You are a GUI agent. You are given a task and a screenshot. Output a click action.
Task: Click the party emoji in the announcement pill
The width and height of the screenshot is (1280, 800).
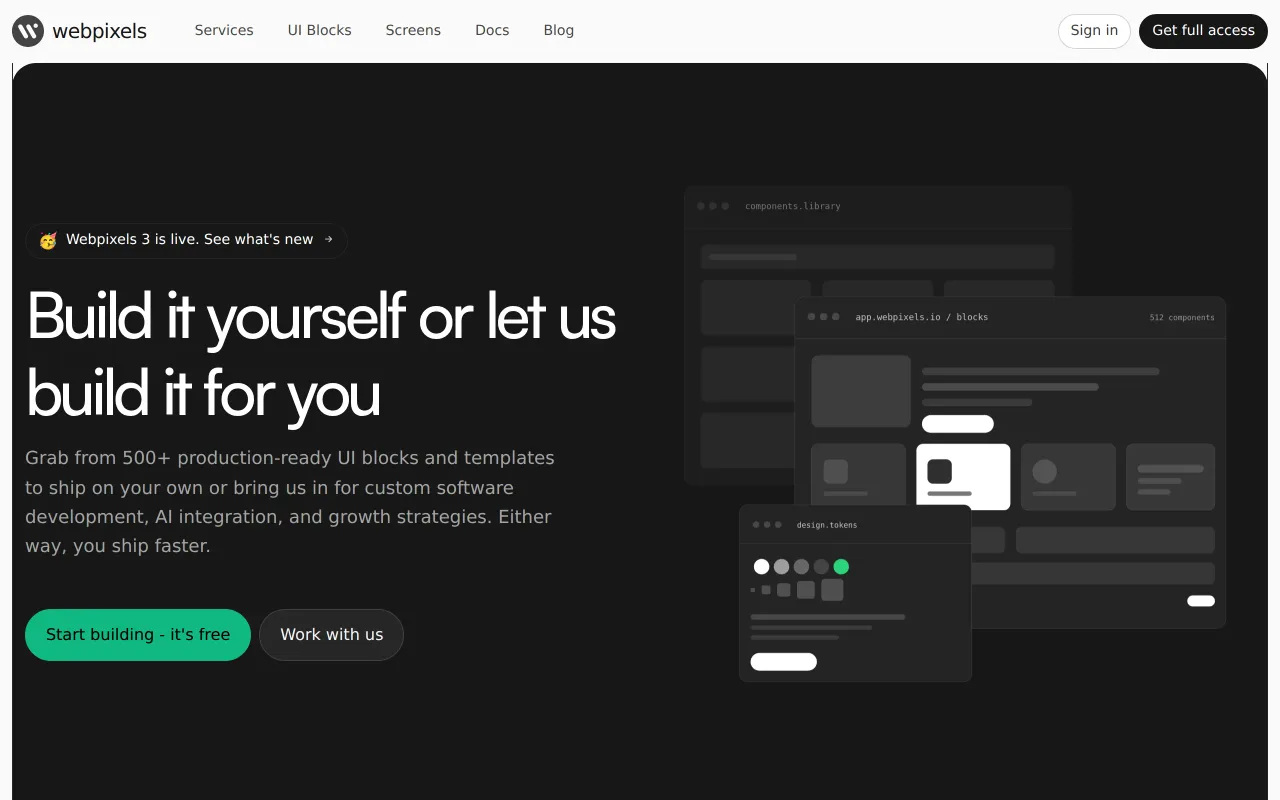[48, 240]
